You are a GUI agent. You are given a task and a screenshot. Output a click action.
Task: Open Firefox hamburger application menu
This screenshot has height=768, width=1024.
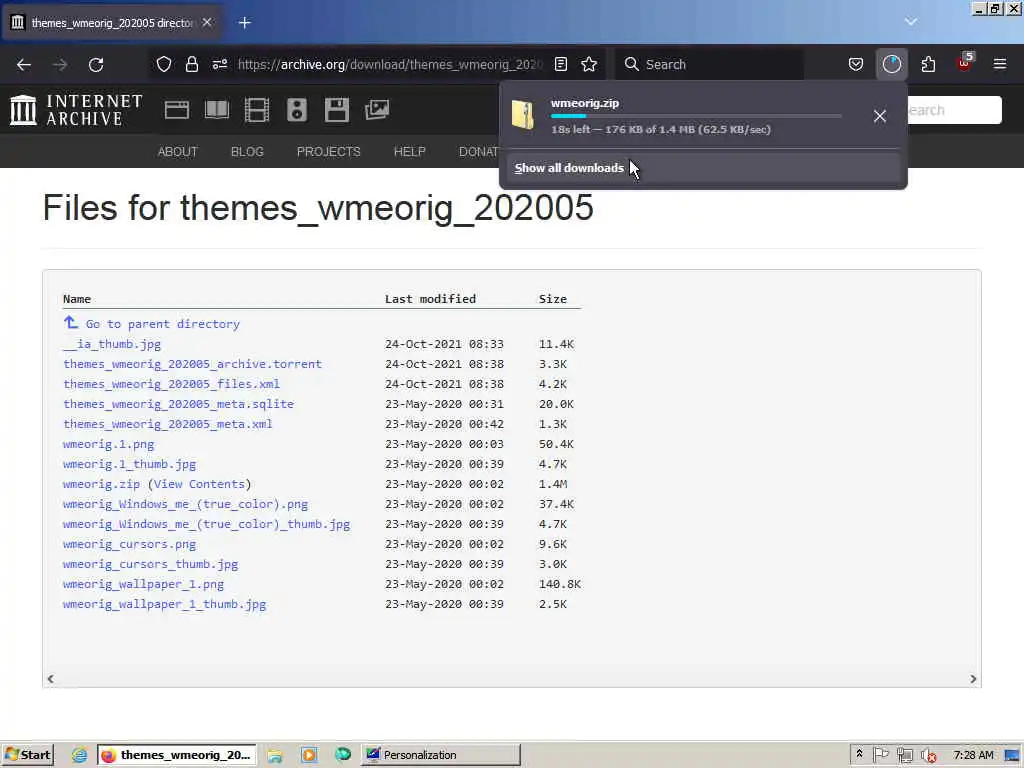click(x=1000, y=64)
